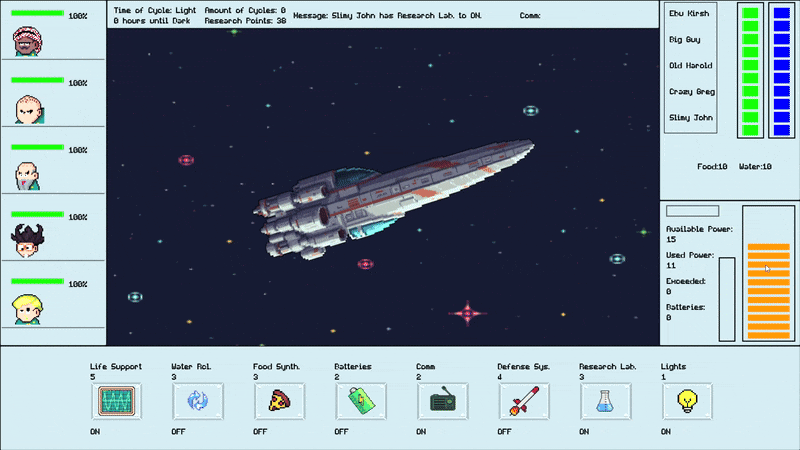Select the top crew portrait with headscarf

(x=28, y=42)
